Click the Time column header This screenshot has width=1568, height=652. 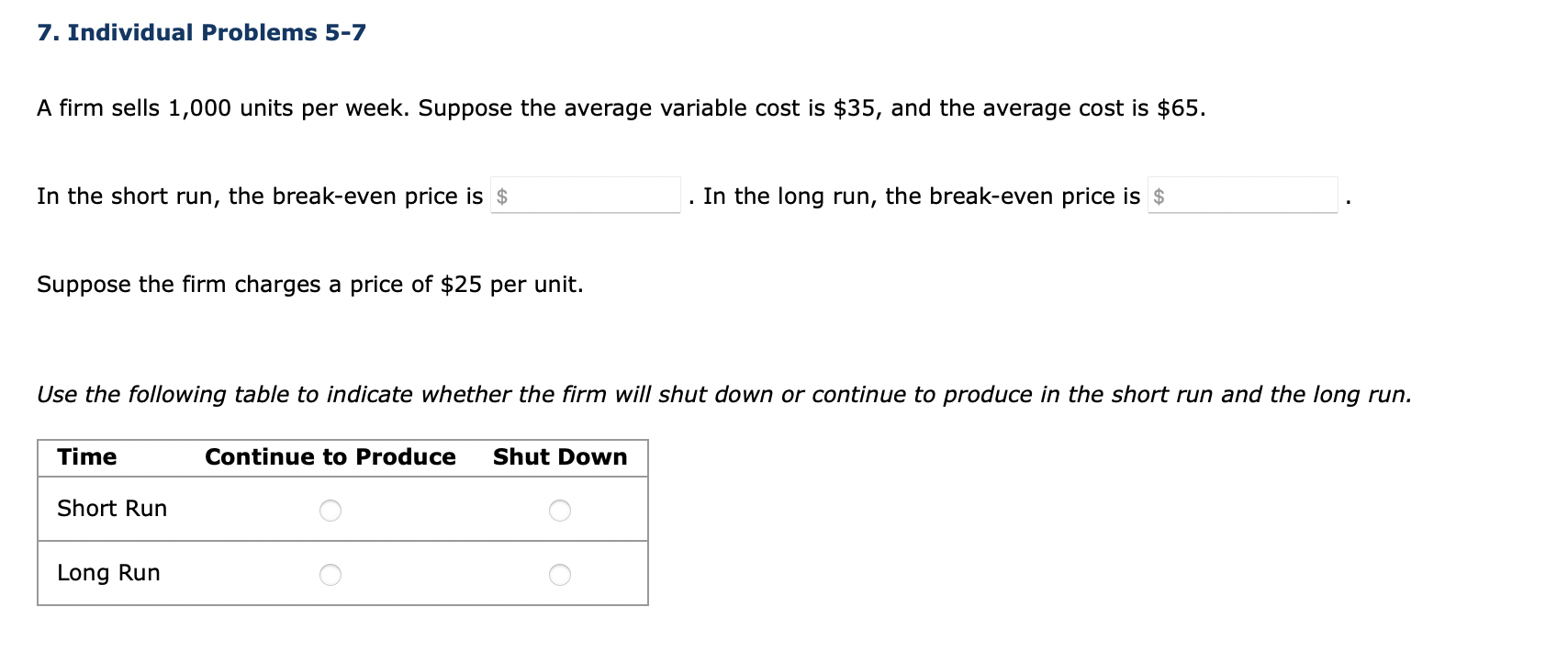point(86,456)
